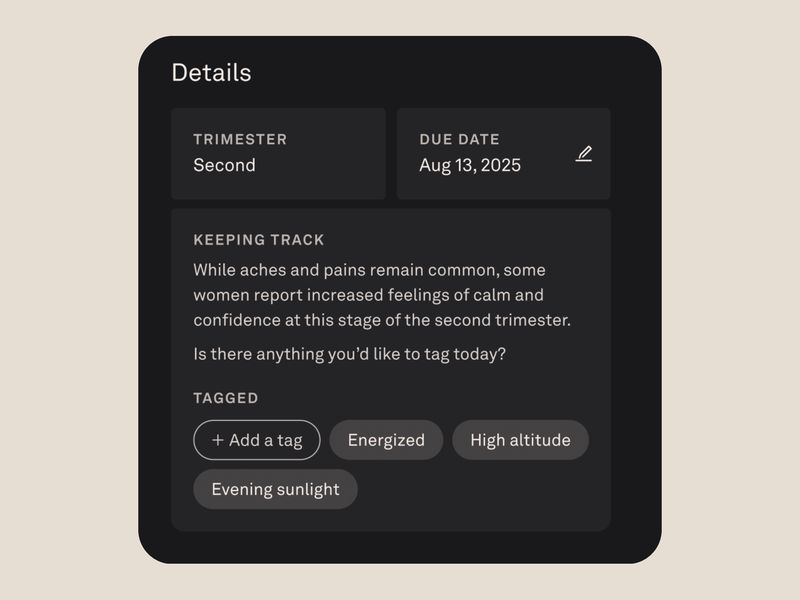Click the pencil icon to edit due date

pos(584,154)
